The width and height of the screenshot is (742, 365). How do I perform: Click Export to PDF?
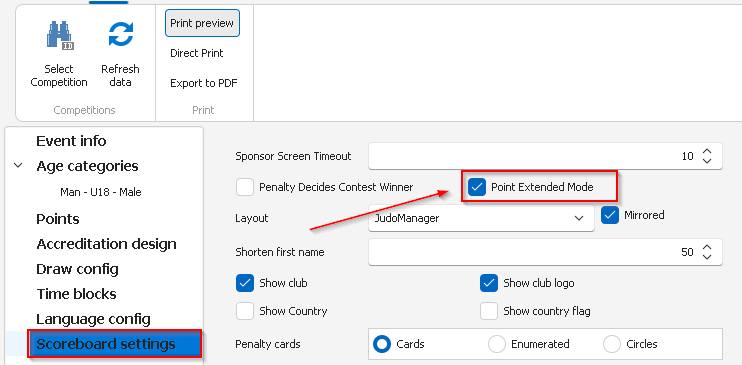(x=203, y=83)
